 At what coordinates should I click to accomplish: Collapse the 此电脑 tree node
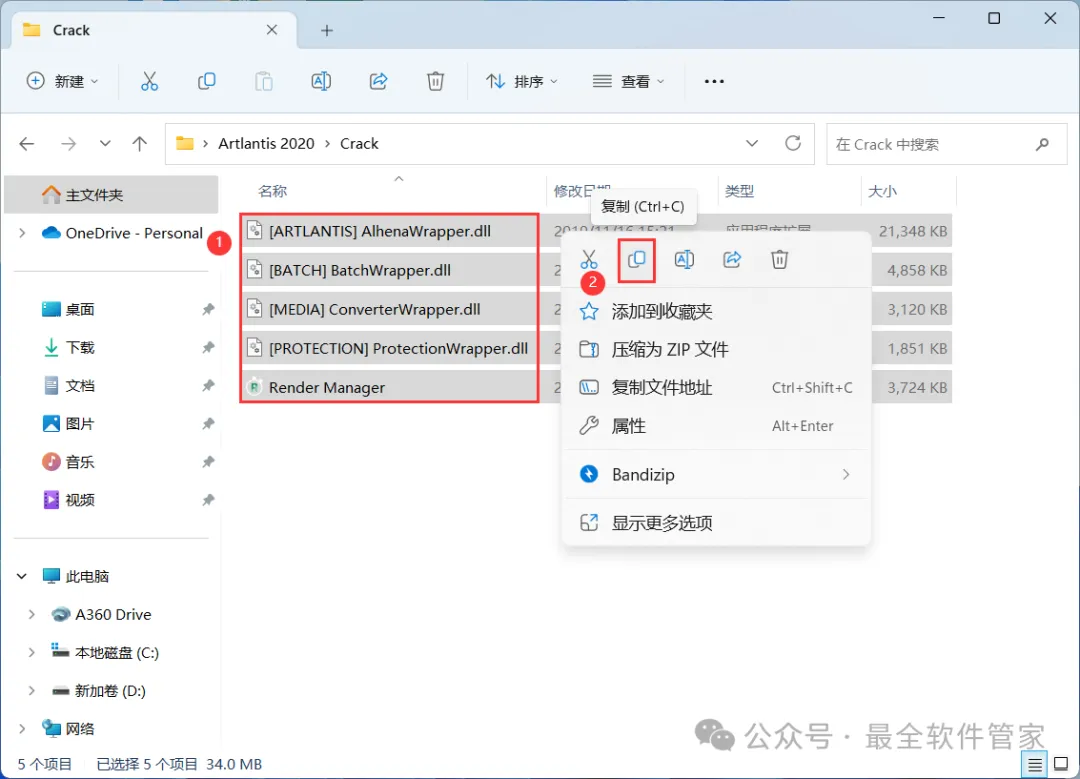click(x=22, y=576)
